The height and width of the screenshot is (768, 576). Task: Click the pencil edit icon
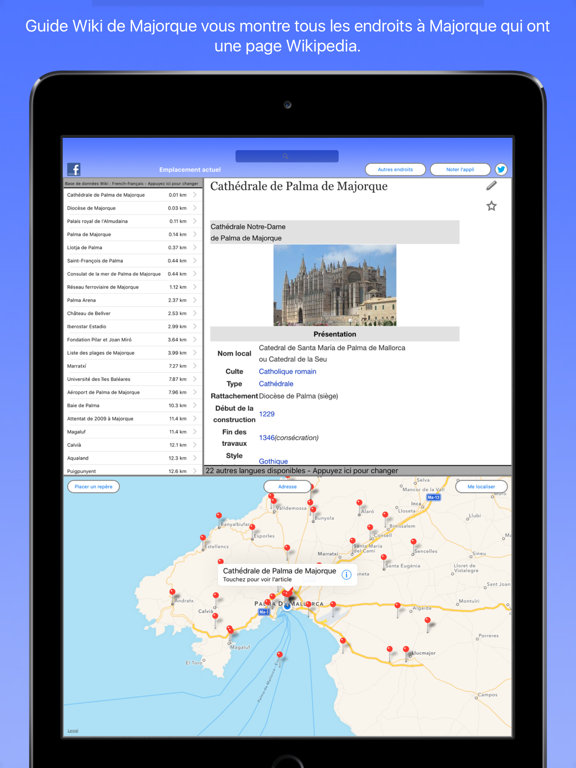(491, 186)
